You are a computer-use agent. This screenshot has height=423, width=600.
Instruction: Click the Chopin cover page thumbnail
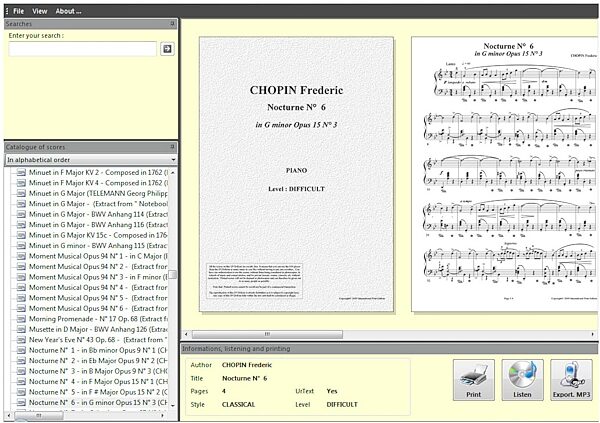click(296, 174)
